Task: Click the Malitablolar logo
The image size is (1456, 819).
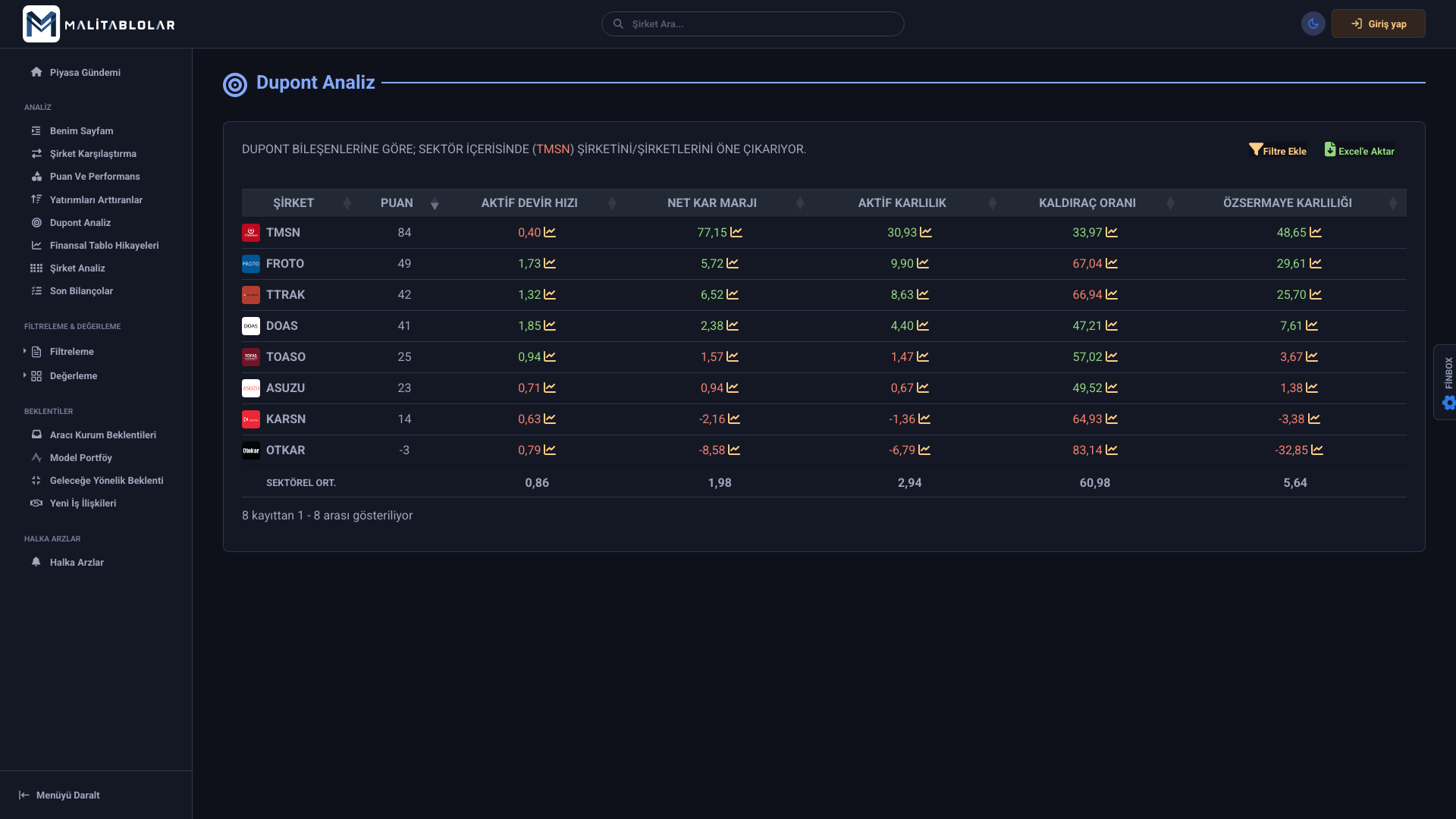Action: [x=99, y=24]
